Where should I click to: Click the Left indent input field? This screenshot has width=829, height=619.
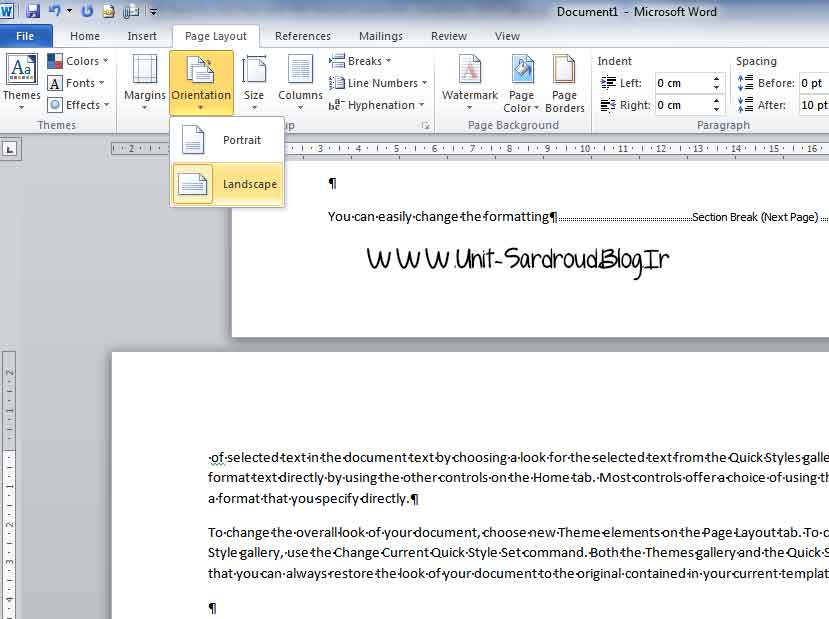[x=682, y=83]
